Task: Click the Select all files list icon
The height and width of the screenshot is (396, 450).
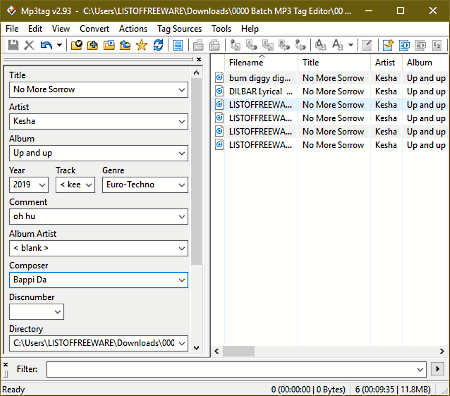Action: (178, 45)
